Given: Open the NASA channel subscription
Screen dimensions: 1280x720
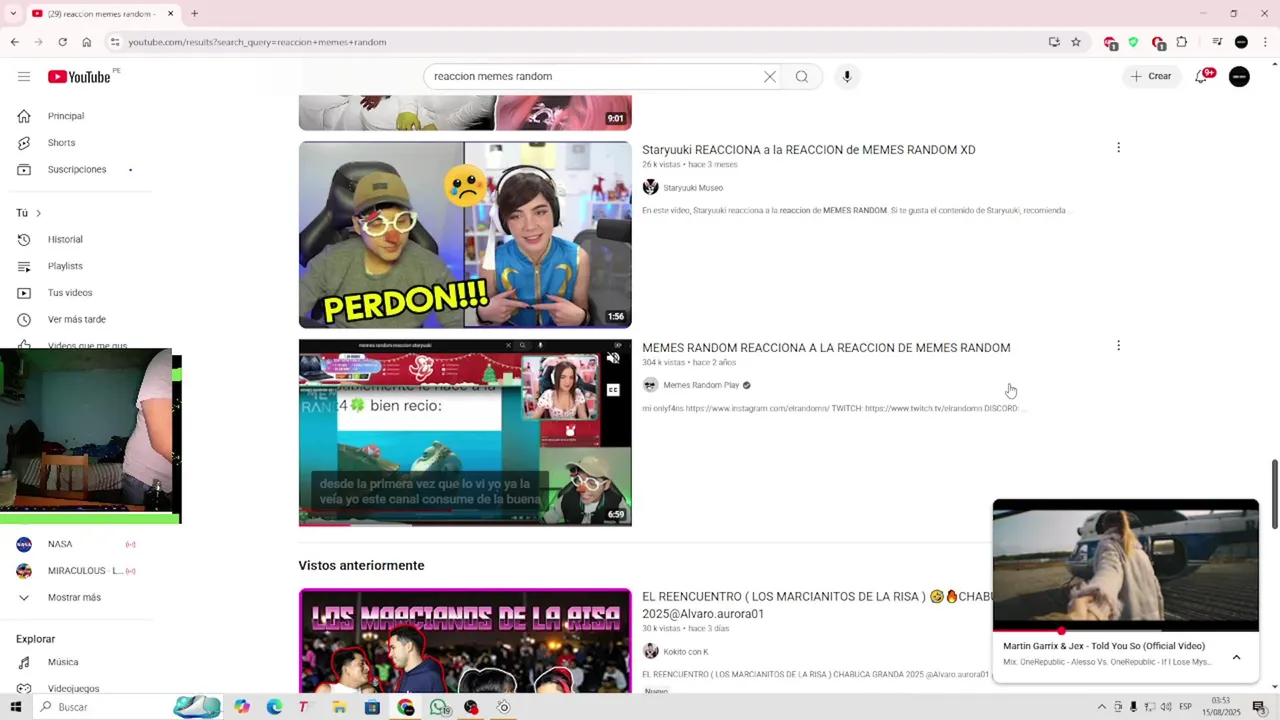Looking at the screenshot, I should (x=60, y=545).
